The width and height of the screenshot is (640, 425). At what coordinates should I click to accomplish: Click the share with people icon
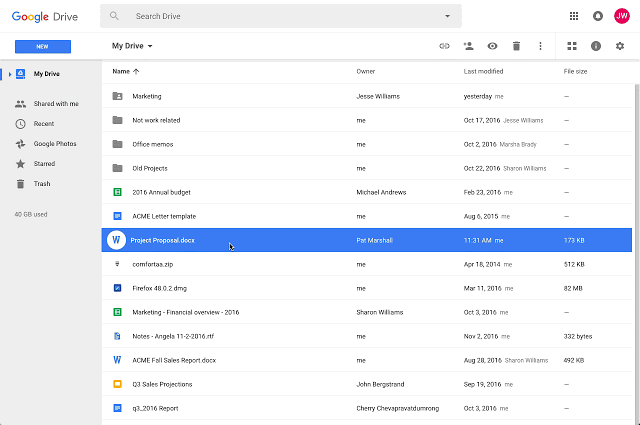tap(468, 46)
